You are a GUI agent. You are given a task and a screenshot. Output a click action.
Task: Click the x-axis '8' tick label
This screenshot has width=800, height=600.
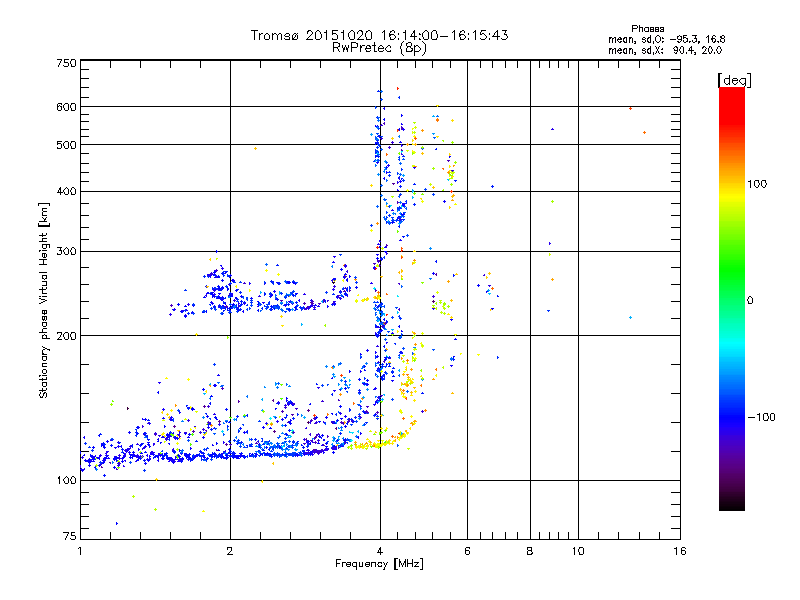pos(530,551)
